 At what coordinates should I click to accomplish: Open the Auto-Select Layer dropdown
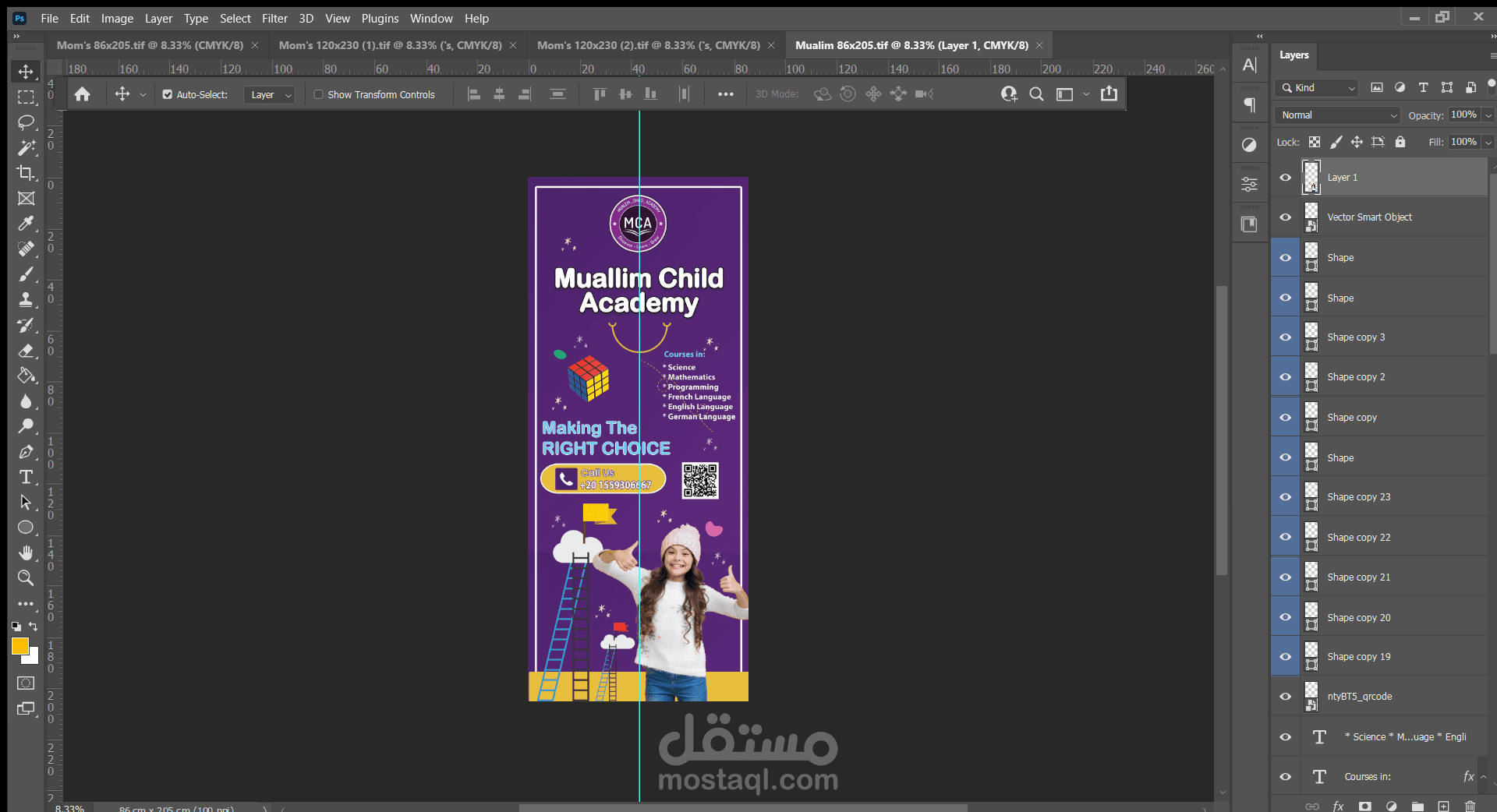[x=270, y=94]
